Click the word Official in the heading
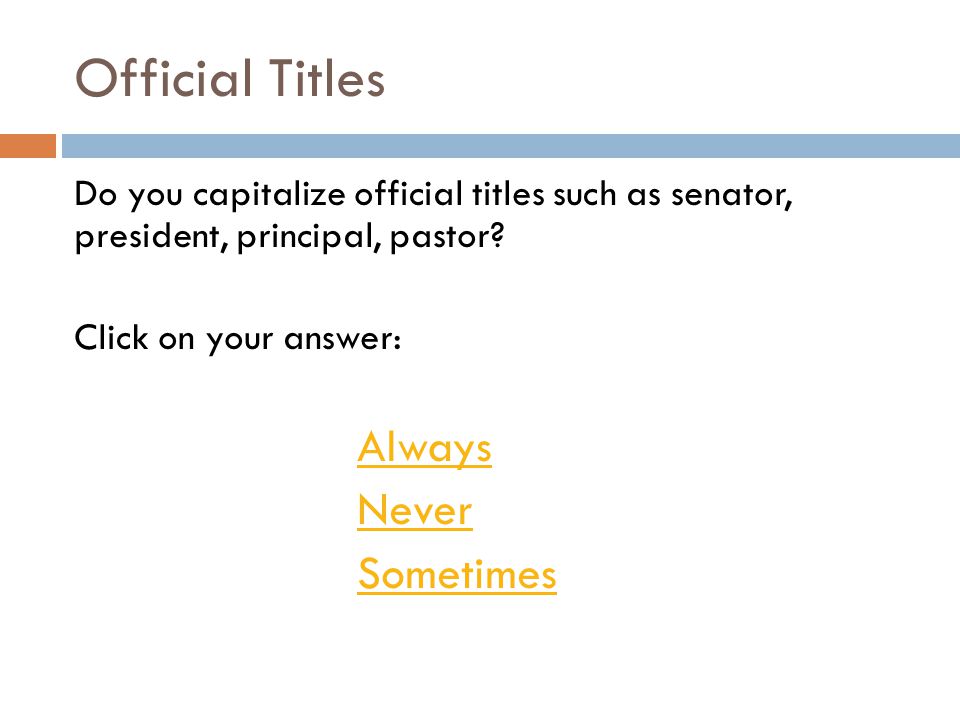 tap(163, 78)
